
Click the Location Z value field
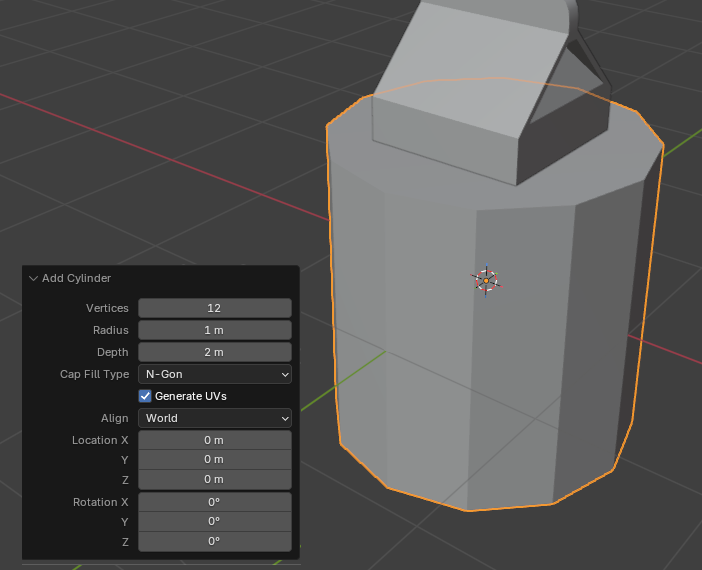point(214,479)
